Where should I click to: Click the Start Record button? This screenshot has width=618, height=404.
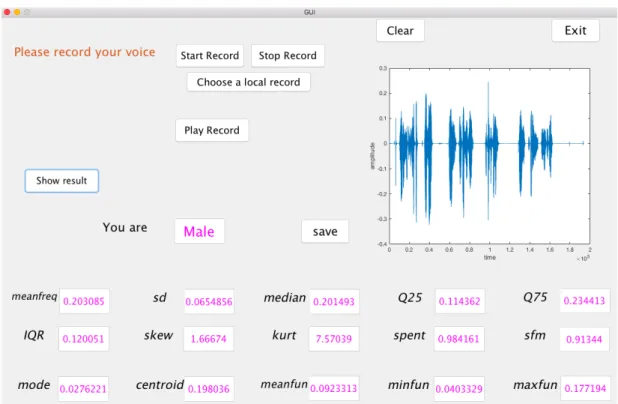(x=210, y=56)
